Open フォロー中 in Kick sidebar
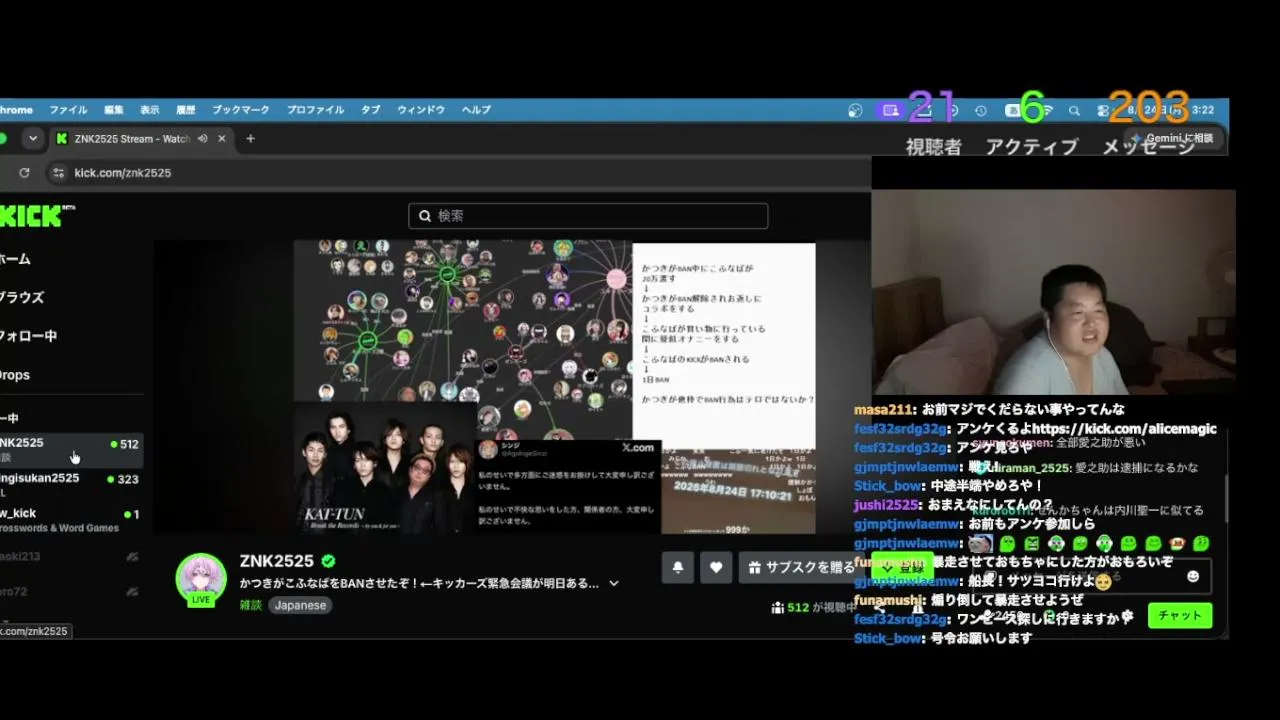This screenshot has width=1280, height=720. point(28,337)
